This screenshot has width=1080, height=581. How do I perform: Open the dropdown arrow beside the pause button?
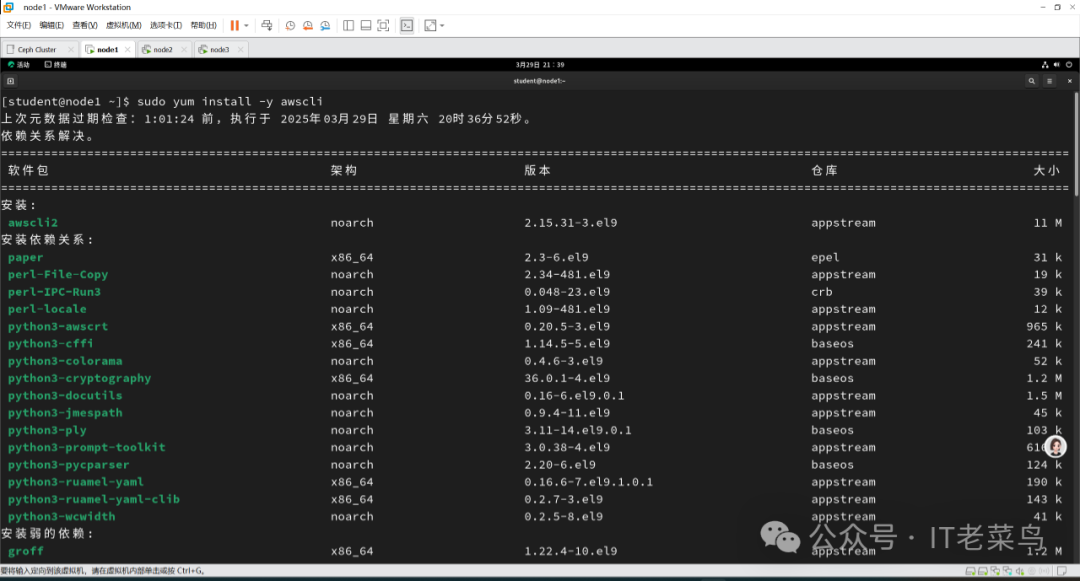click(x=246, y=25)
